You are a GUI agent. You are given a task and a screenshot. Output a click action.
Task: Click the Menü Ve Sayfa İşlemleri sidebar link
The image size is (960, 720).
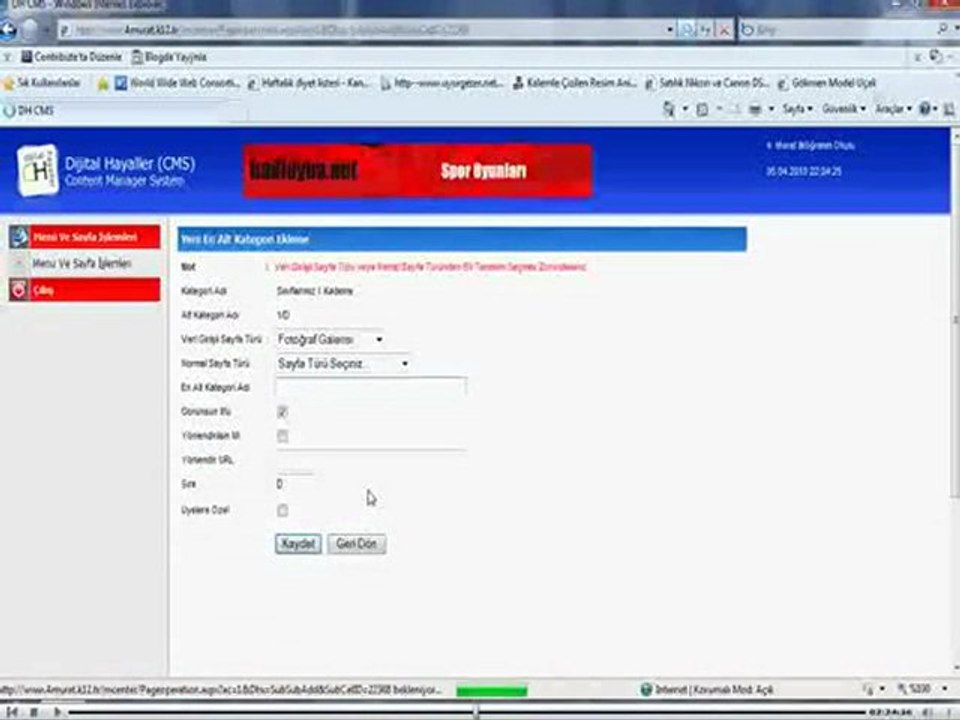coord(81,263)
